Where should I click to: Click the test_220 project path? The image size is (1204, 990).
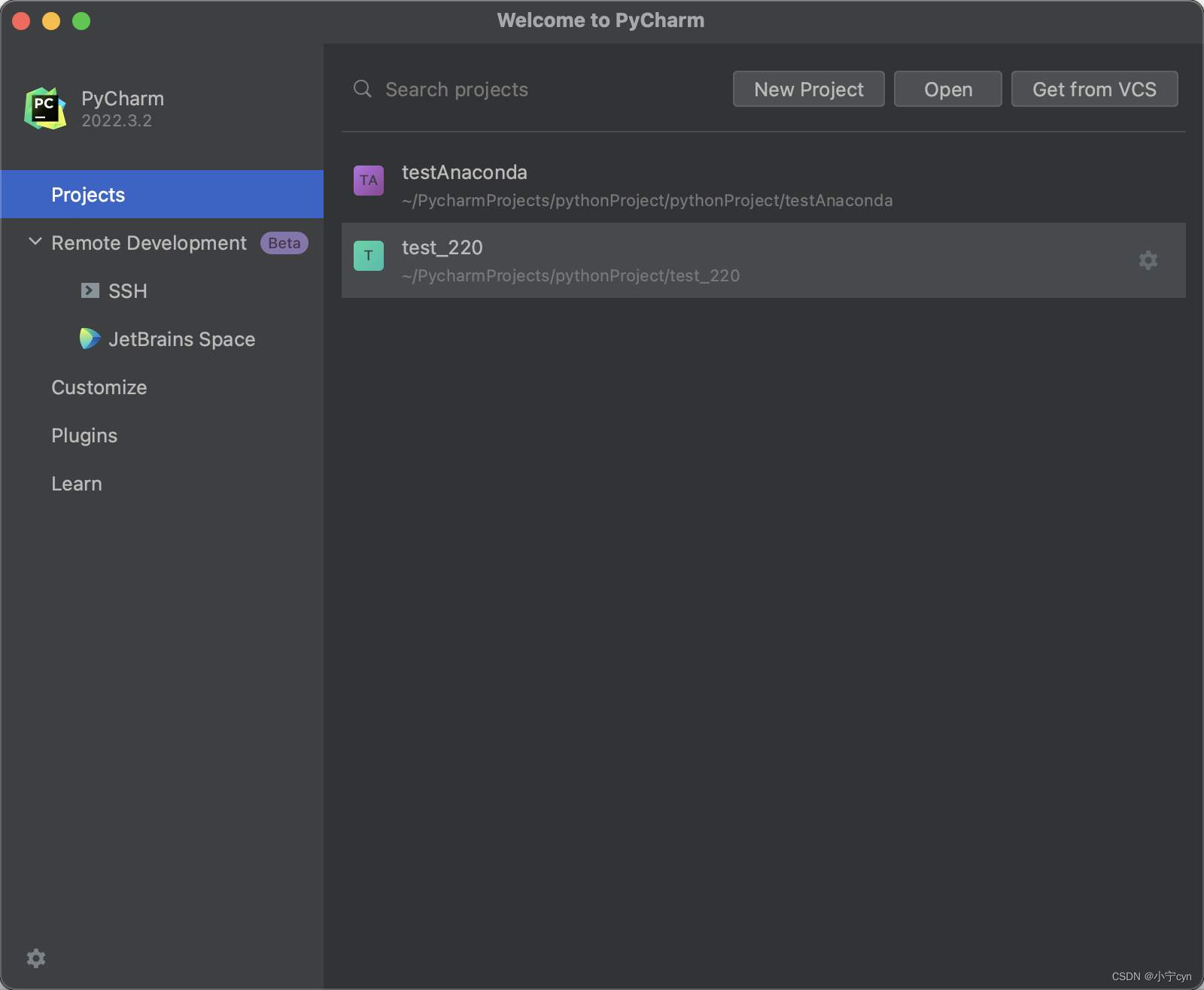point(570,276)
